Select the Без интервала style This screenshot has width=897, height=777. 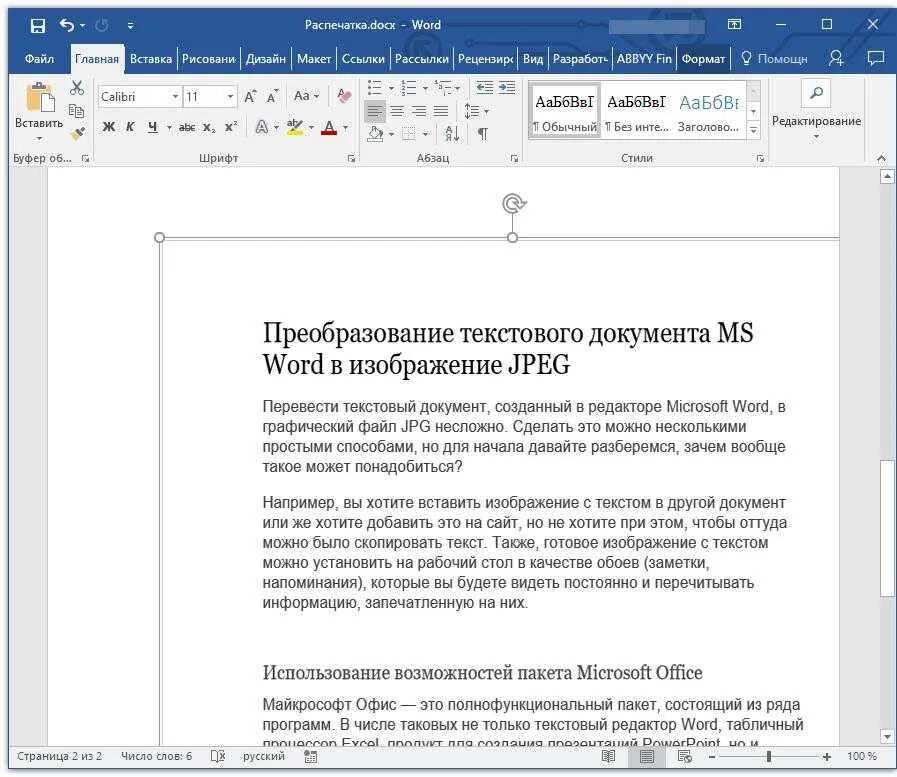636,111
